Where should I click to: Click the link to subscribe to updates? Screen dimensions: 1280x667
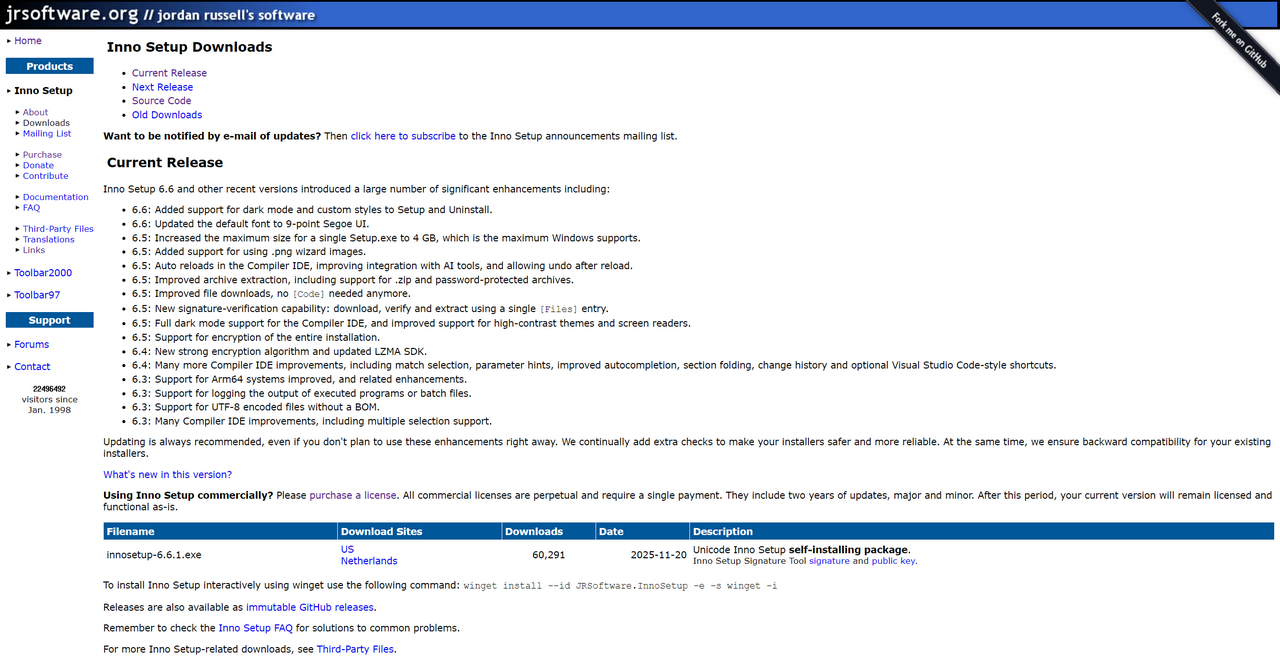[x=402, y=135]
